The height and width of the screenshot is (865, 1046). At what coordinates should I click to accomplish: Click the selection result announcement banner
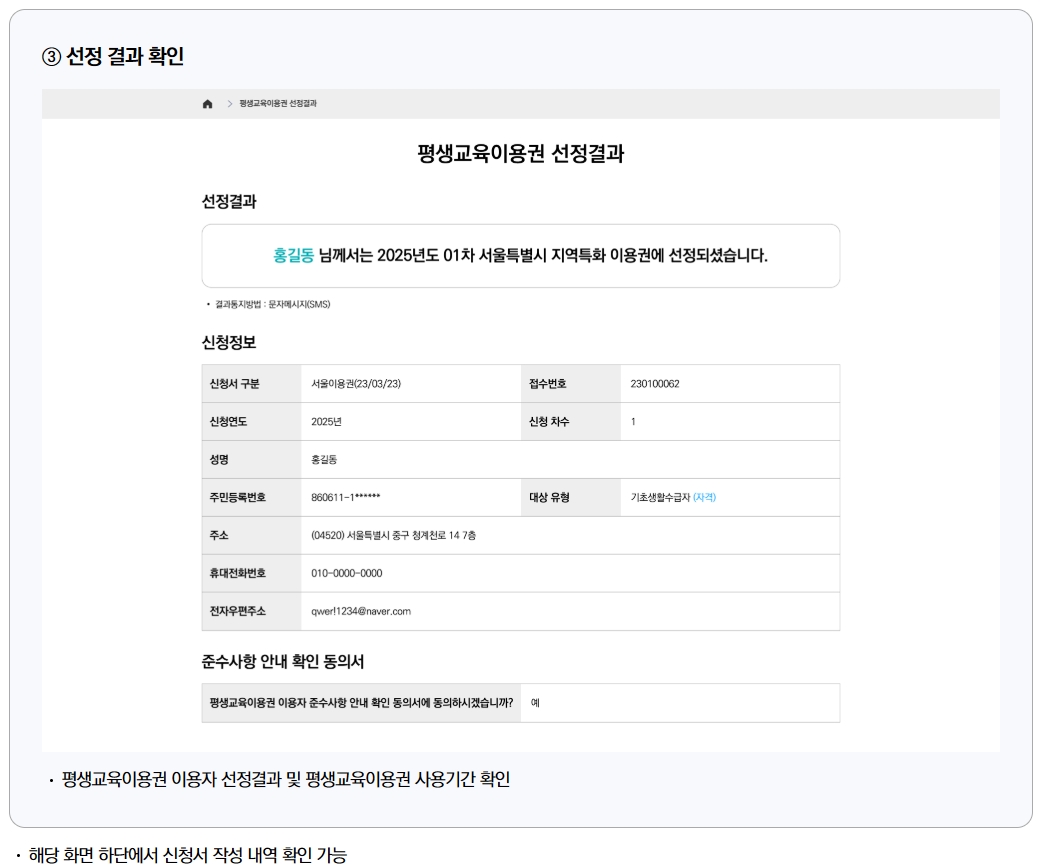click(521, 254)
